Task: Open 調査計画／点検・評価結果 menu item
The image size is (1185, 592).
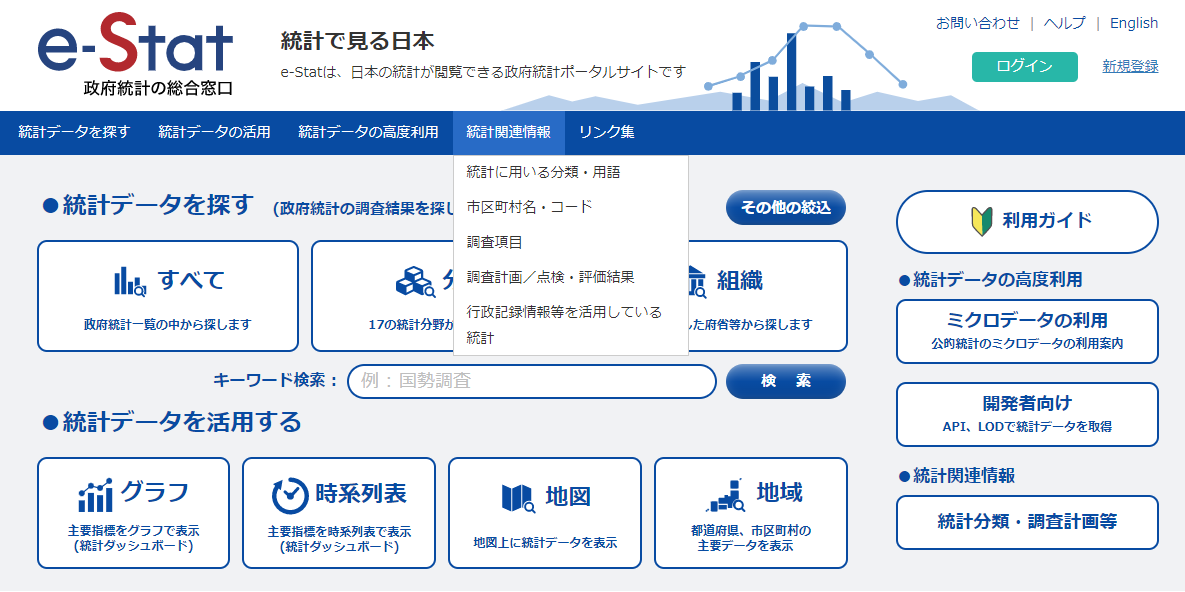Action: [x=550, y=277]
